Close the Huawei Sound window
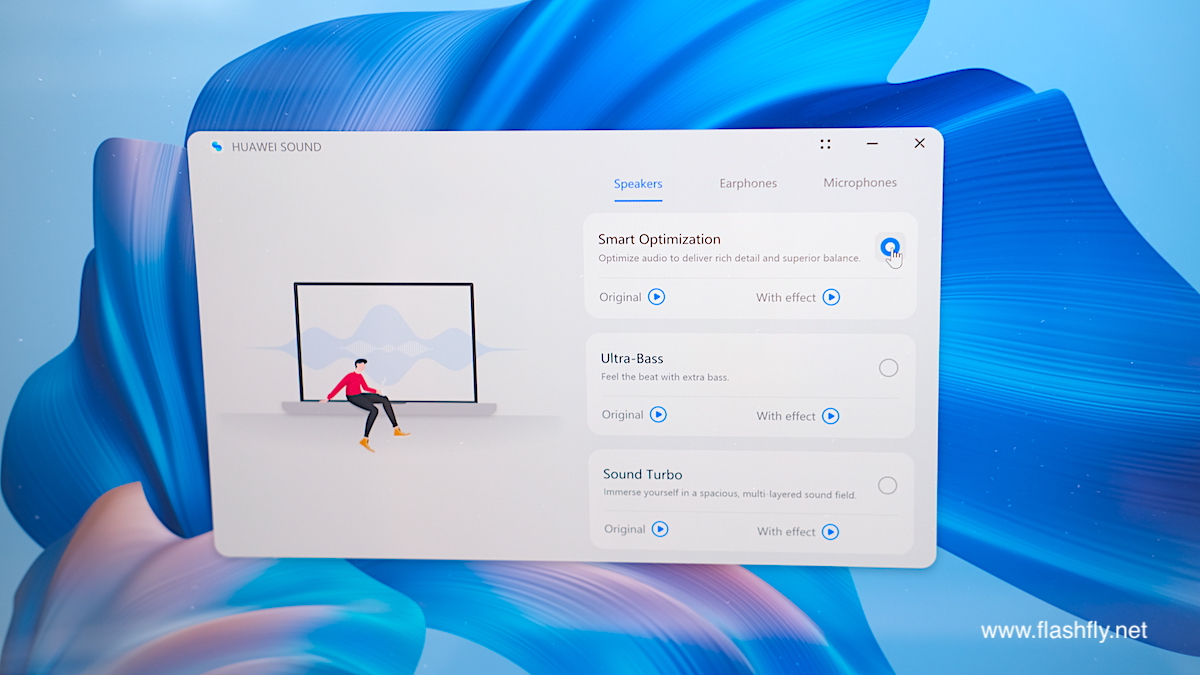1200x675 pixels. tap(920, 144)
